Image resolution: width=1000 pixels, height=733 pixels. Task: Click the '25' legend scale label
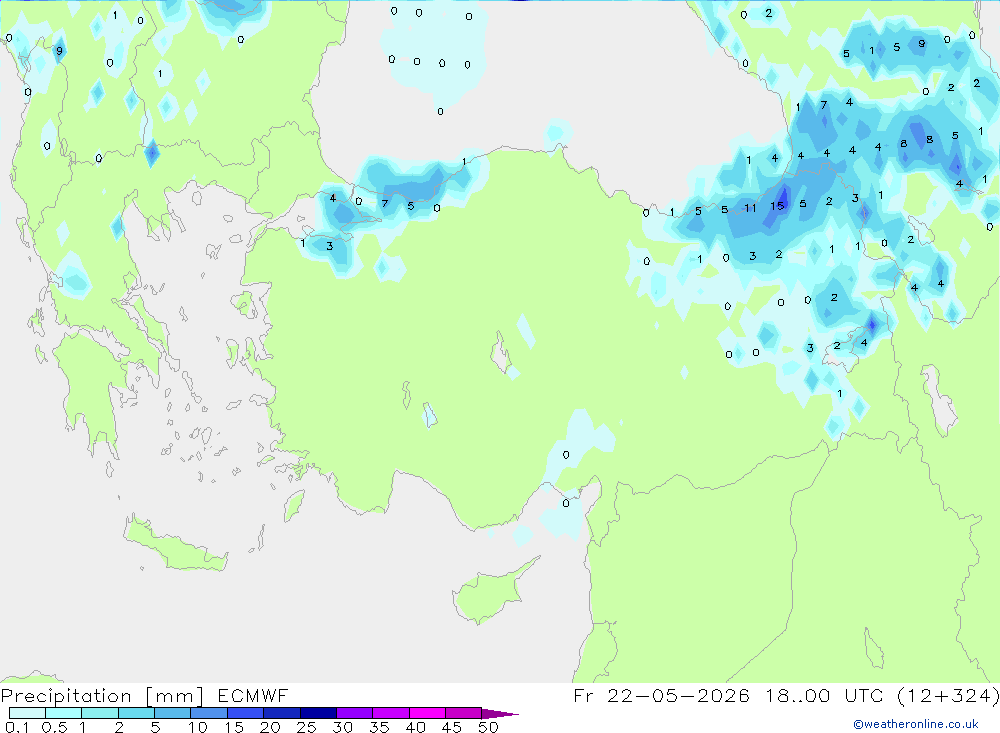(x=306, y=727)
